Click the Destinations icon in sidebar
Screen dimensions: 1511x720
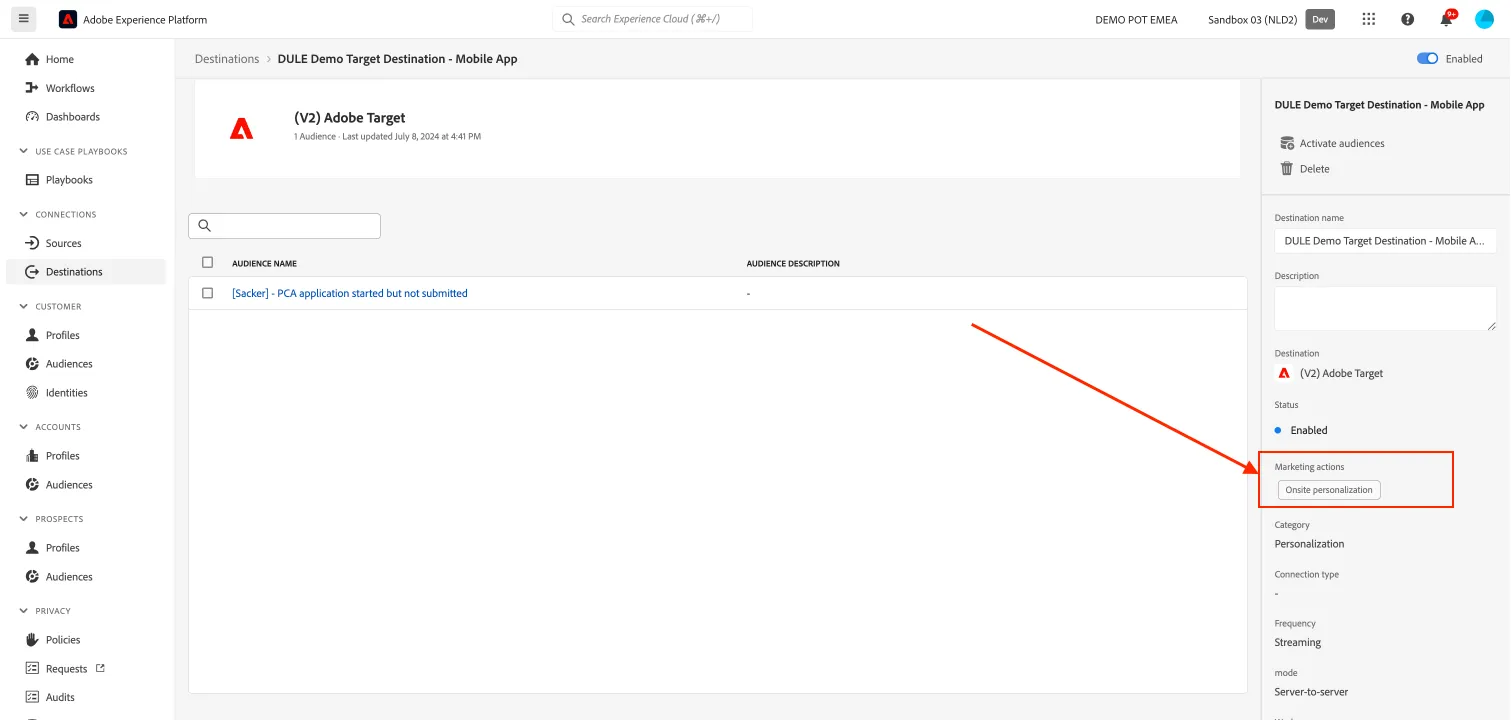[32, 272]
